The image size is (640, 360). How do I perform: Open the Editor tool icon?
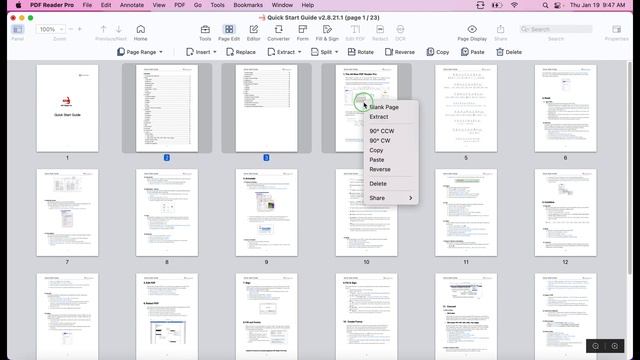253,29
